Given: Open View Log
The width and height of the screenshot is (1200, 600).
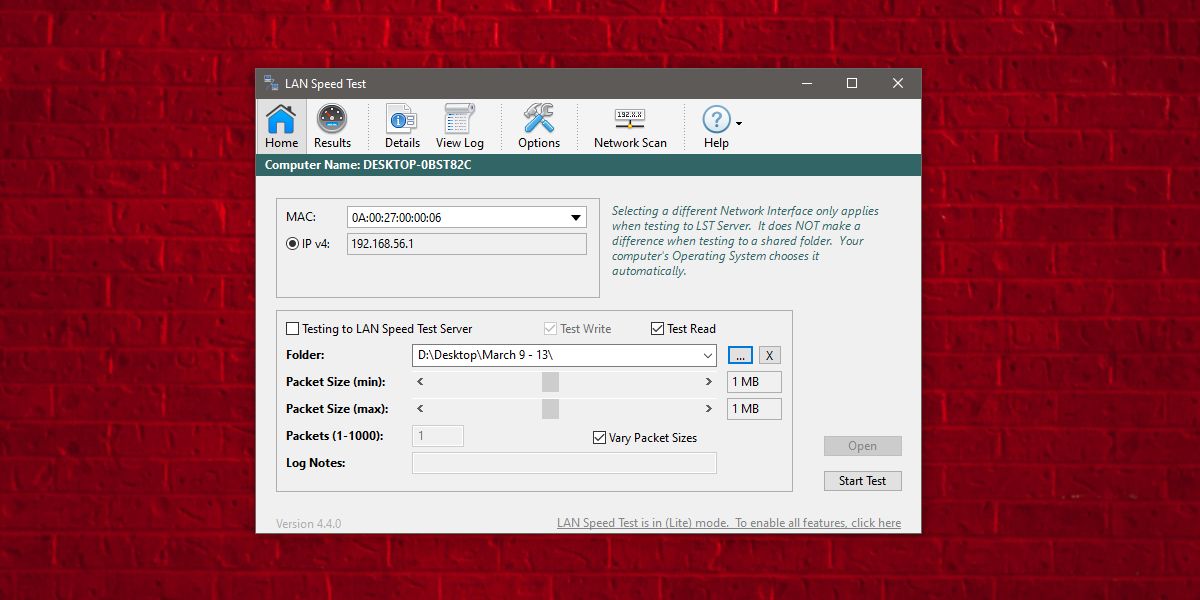Looking at the screenshot, I should tap(460, 126).
